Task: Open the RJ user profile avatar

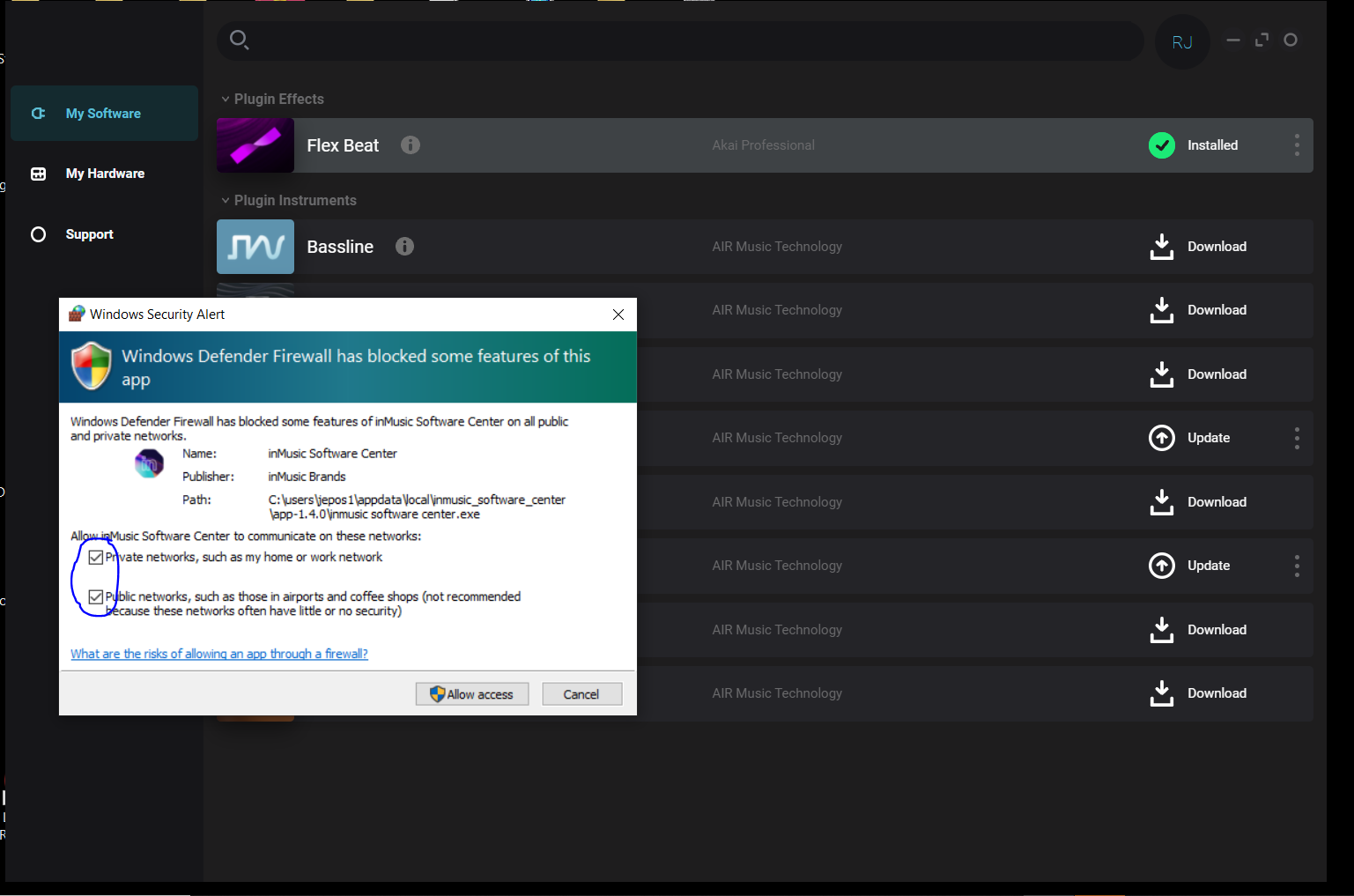Action: (1182, 42)
